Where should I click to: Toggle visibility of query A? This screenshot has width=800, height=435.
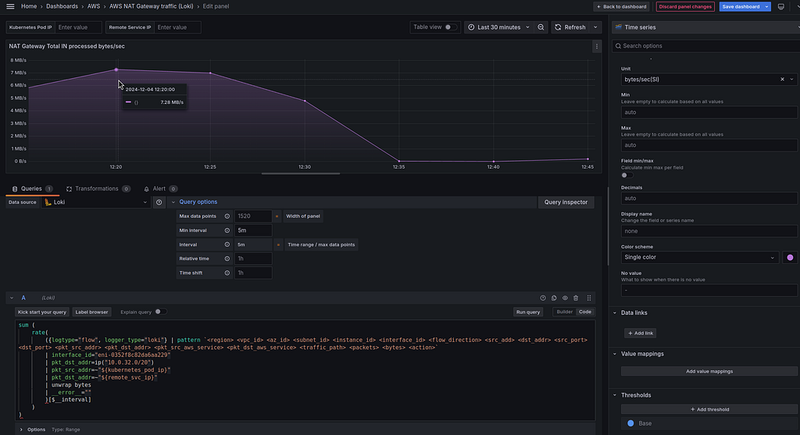[x=565, y=298]
